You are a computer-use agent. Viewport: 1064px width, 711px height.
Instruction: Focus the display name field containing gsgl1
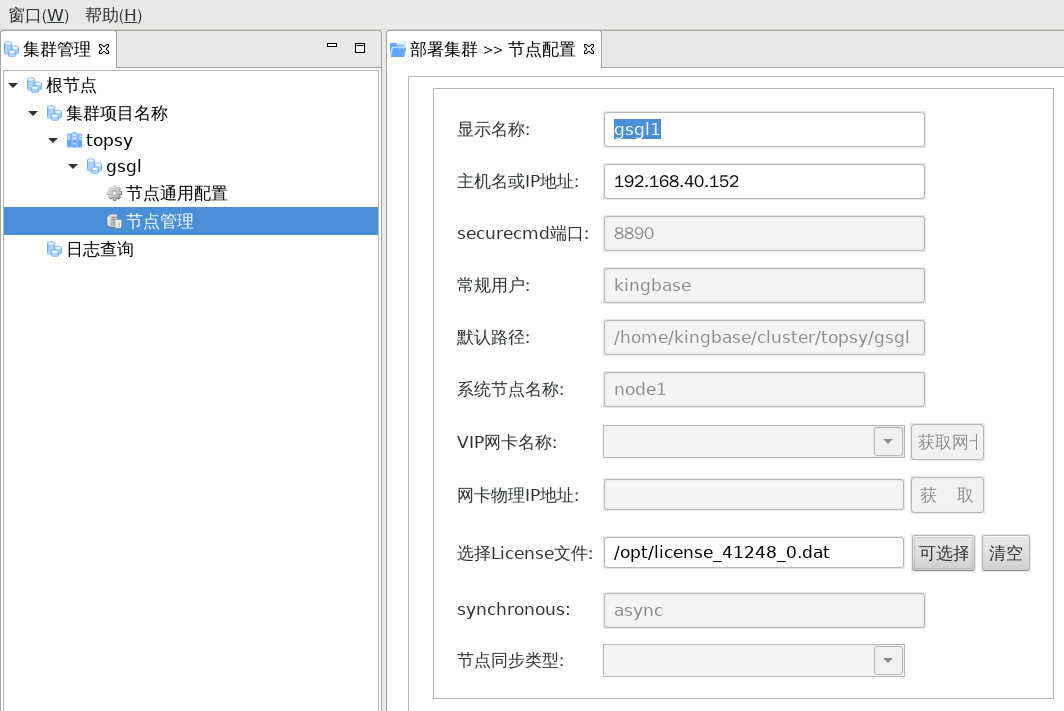point(764,129)
